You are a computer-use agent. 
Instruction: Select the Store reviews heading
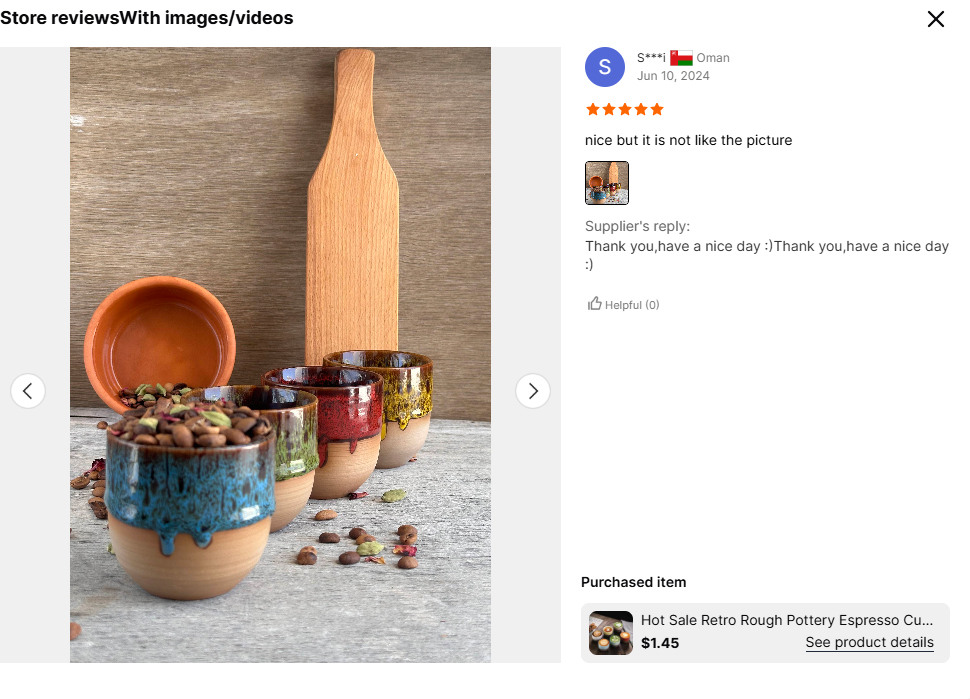coord(60,18)
